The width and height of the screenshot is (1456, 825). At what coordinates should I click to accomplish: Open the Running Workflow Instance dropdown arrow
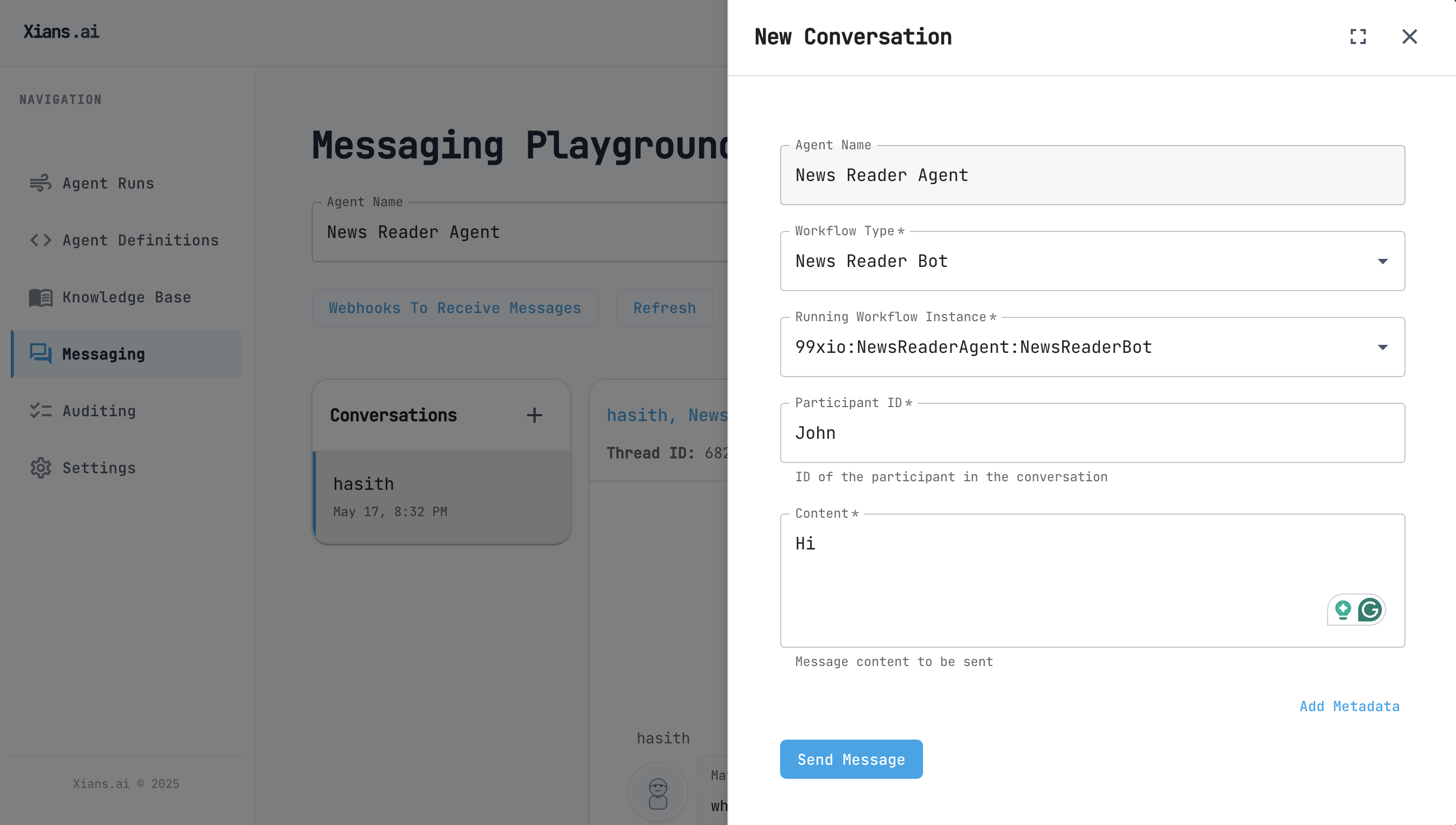coord(1382,348)
